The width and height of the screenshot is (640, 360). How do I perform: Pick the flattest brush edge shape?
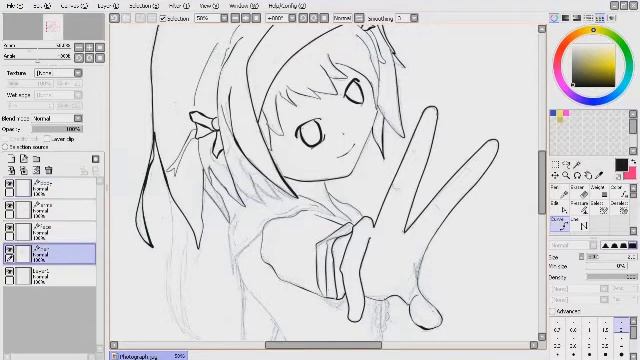[x=632, y=245]
